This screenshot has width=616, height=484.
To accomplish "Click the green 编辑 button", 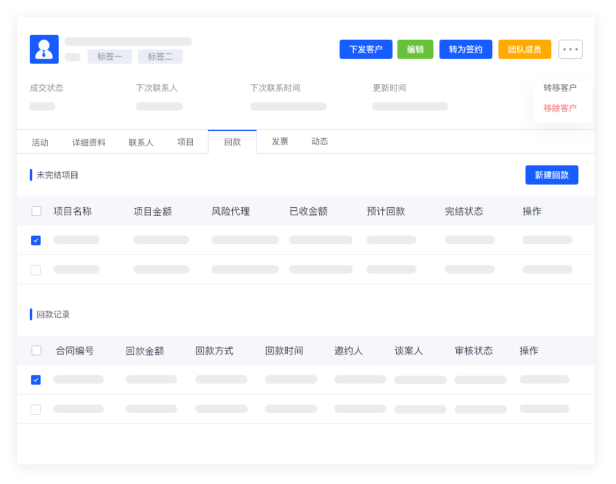I will pyautogui.click(x=415, y=49).
